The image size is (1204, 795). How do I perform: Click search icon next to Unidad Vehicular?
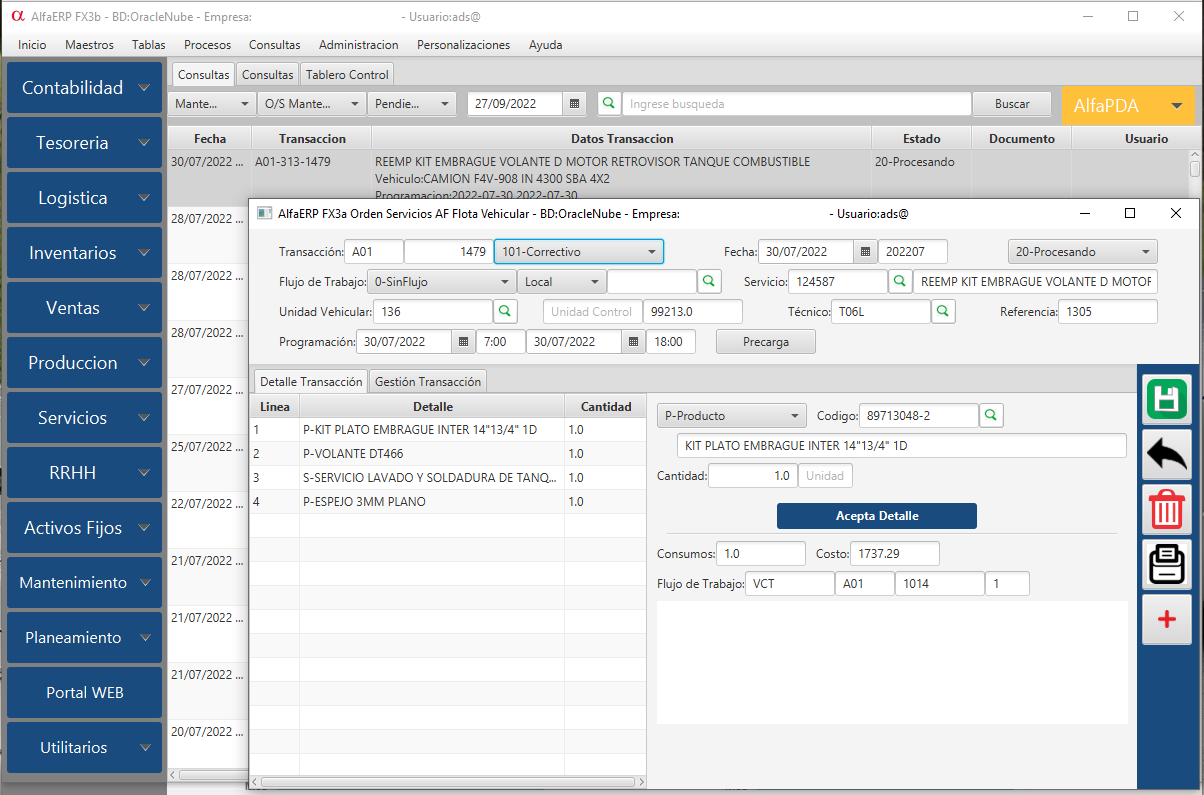click(x=506, y=312)
